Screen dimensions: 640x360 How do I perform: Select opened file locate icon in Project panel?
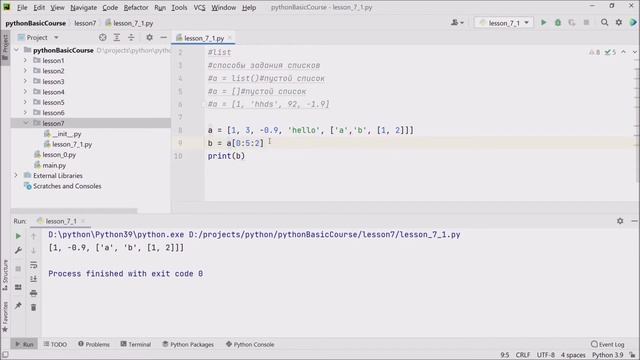point(102,38)
